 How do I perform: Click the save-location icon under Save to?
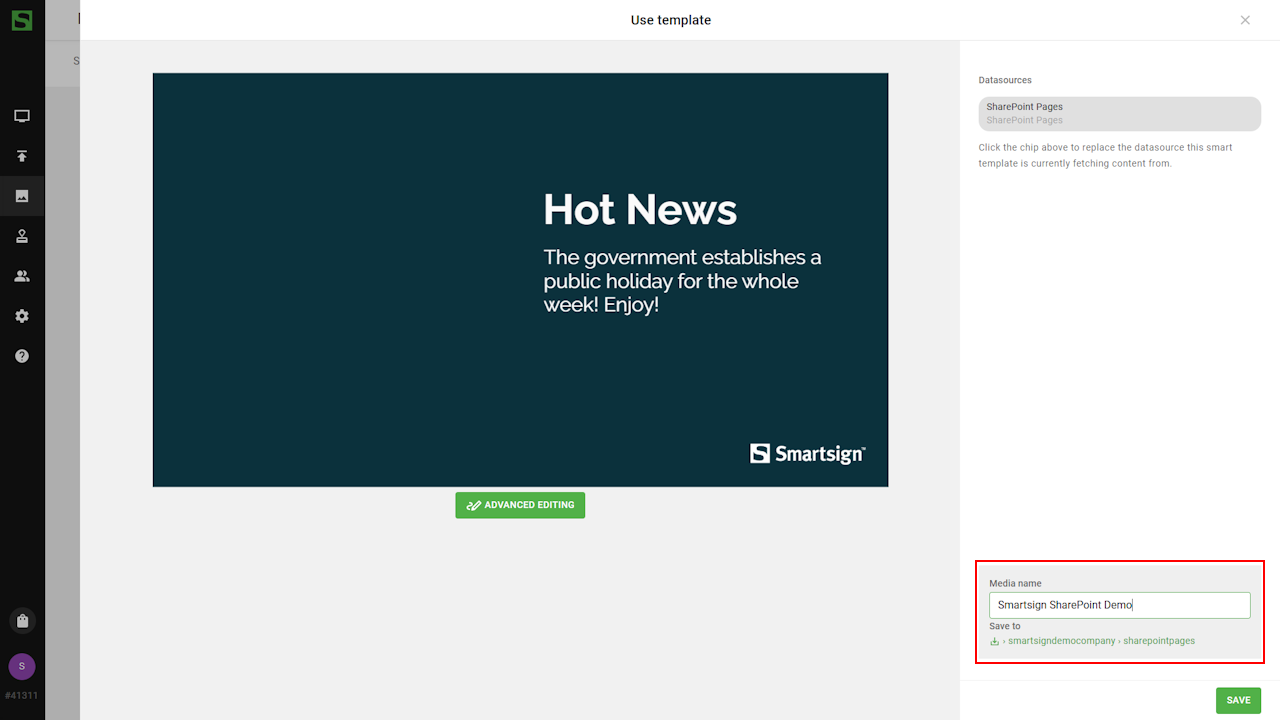(995, 641)
